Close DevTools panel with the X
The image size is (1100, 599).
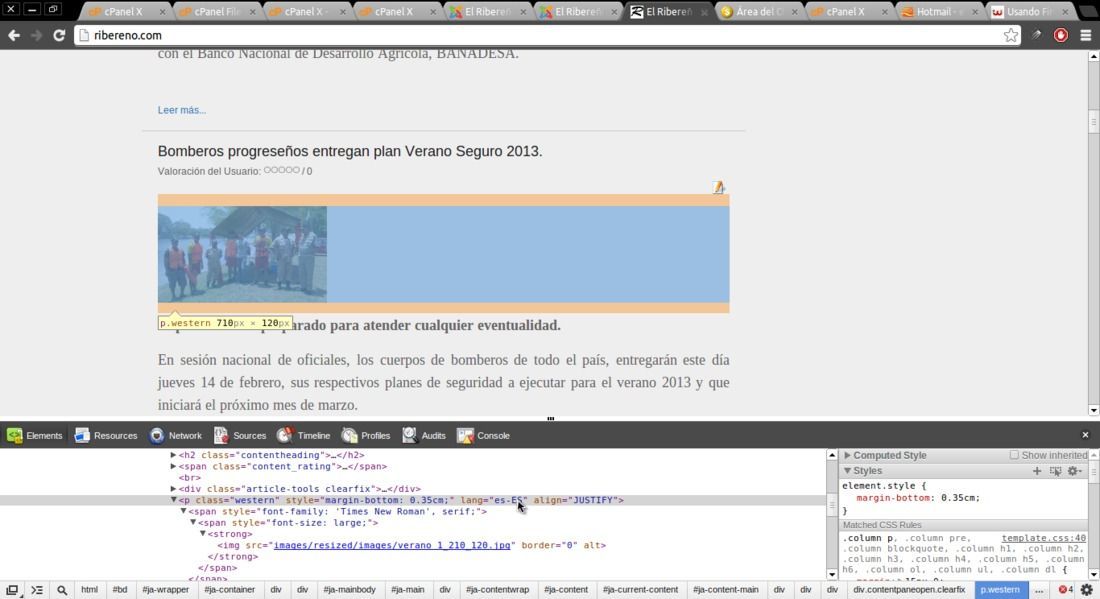pos(1085,435)
